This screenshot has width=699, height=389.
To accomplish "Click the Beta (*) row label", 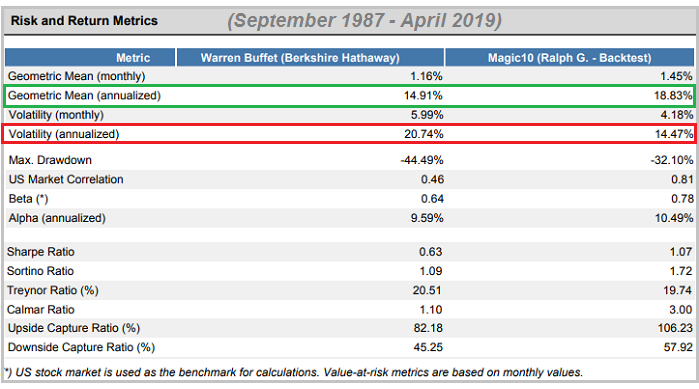I will [x=28, y=199].
